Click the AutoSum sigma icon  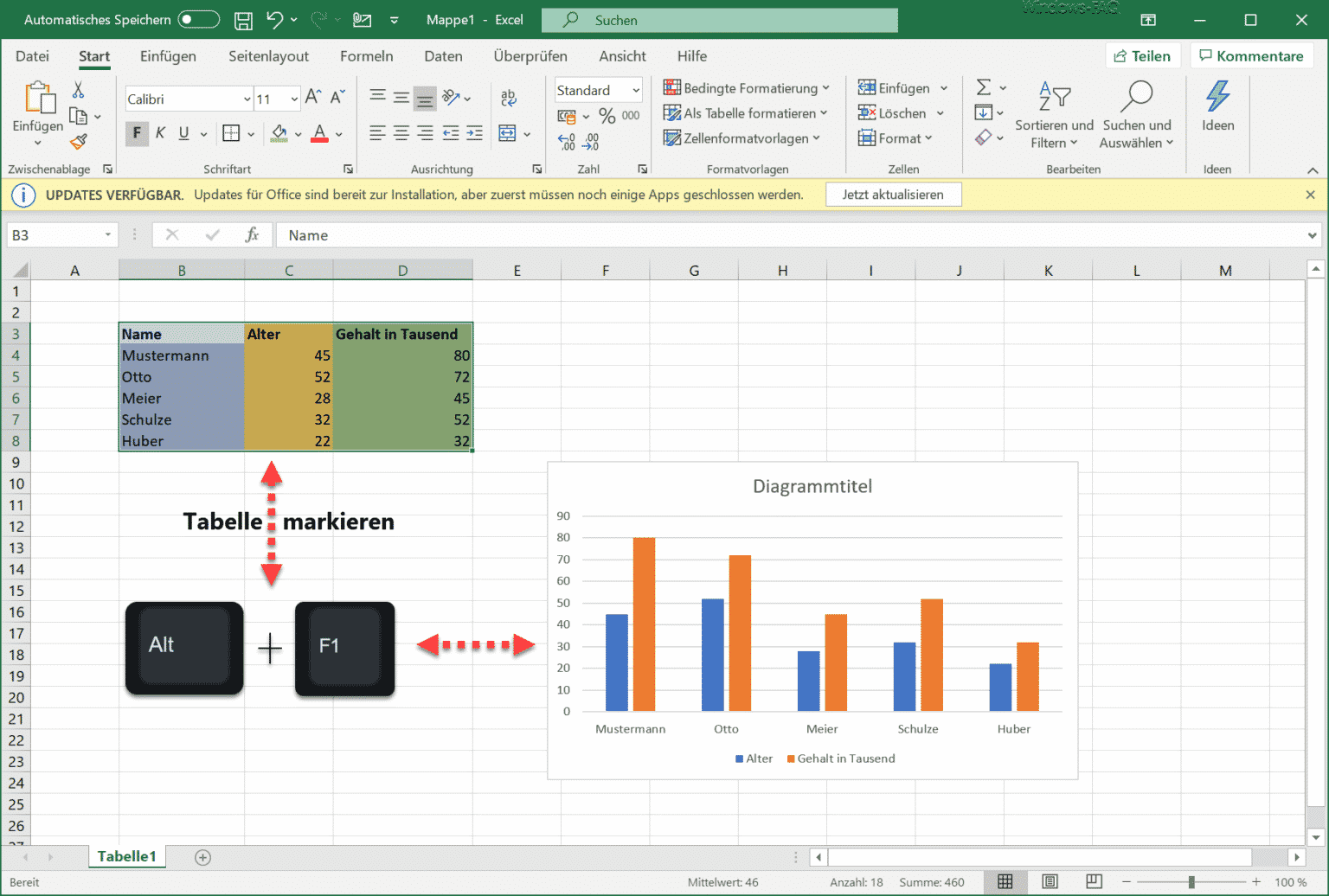point(984,87)
